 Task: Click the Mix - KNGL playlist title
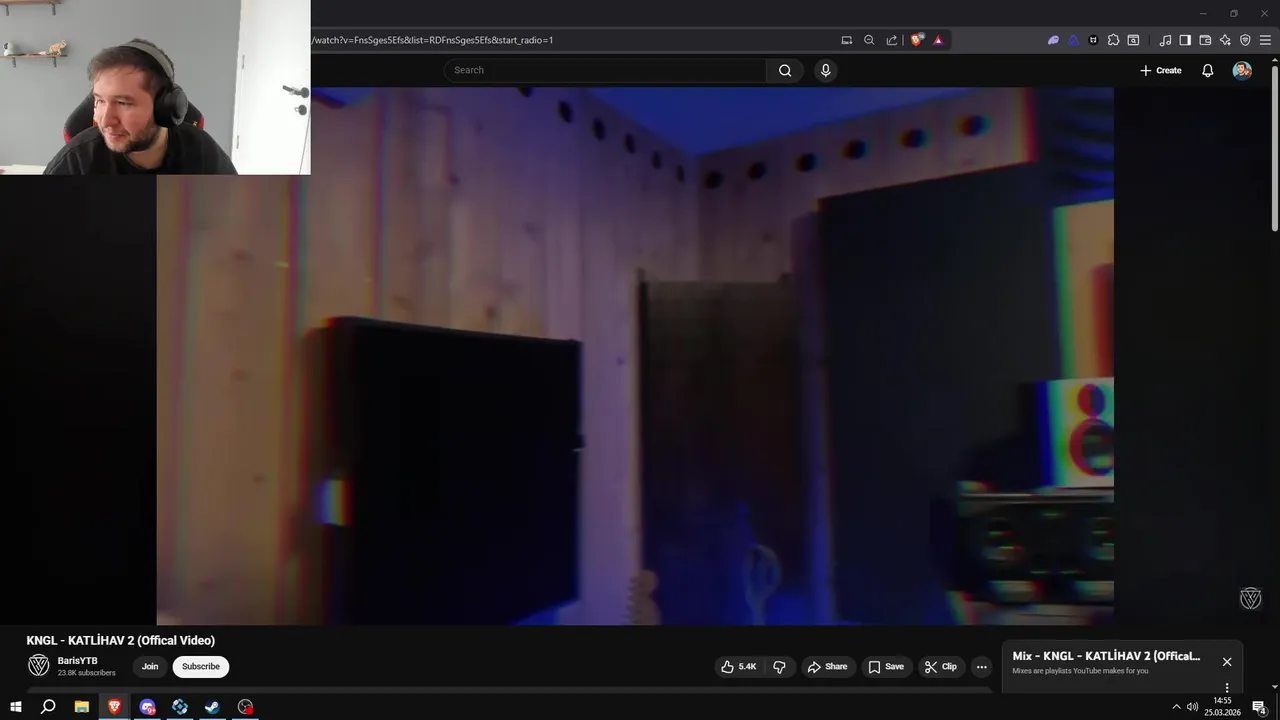1106,656
